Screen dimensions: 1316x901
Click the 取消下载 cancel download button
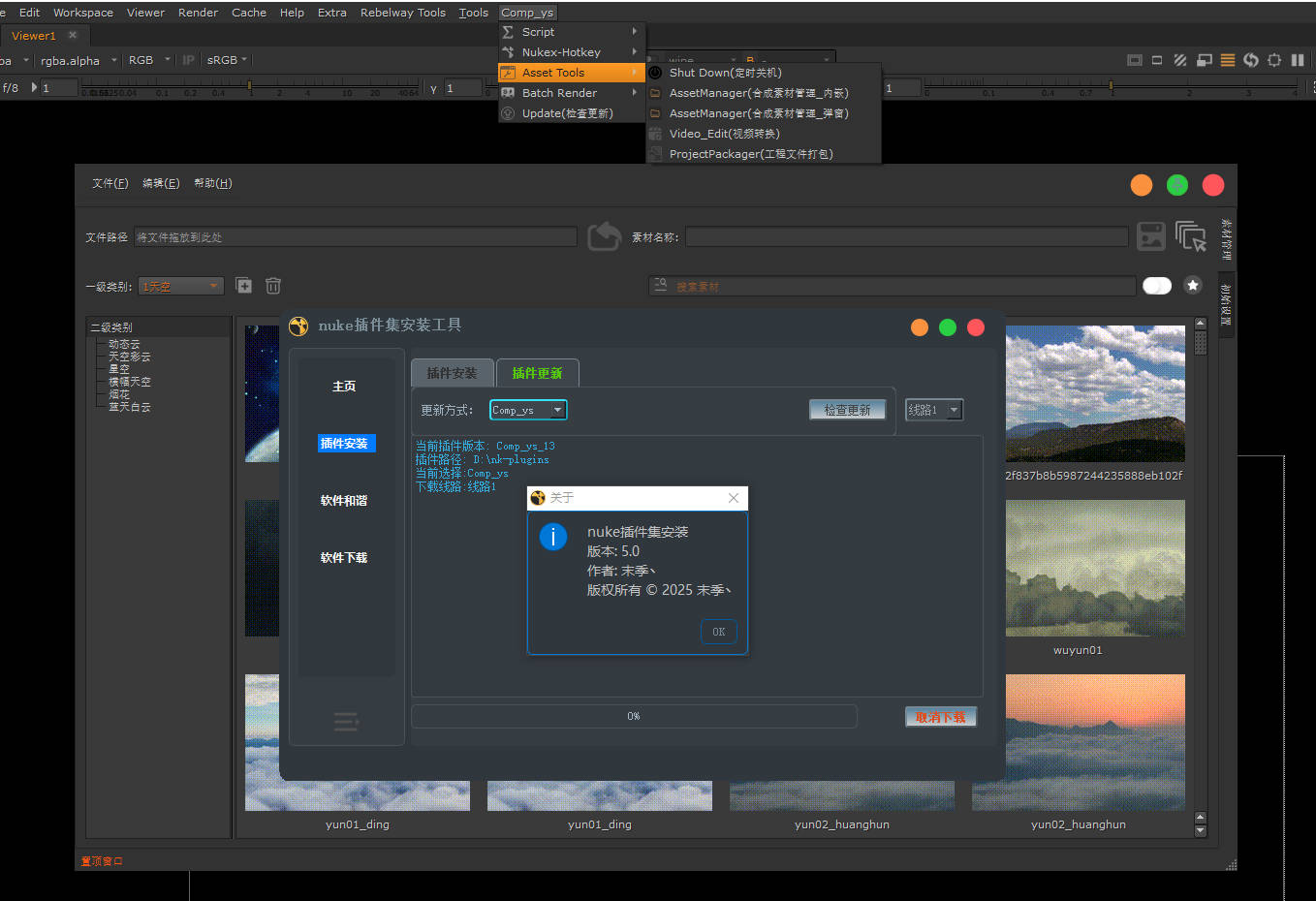940,717
